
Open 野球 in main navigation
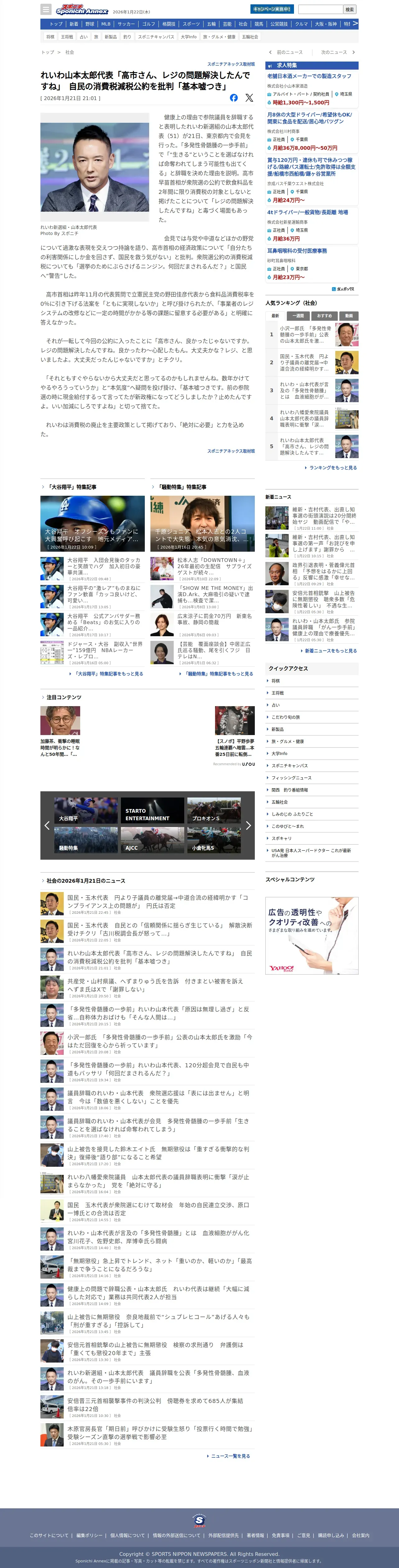coord(90,24)
